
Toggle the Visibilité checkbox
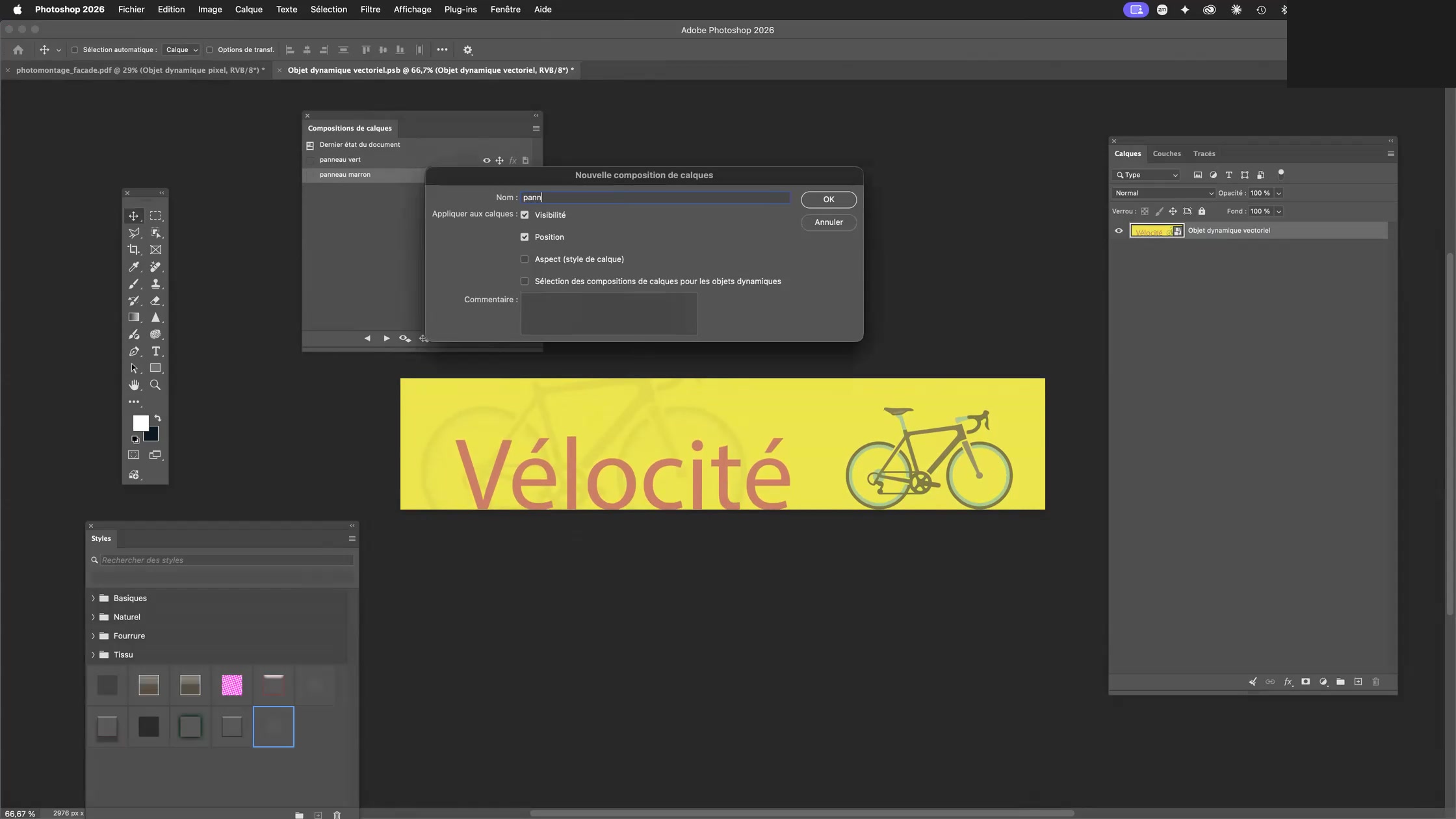[525, 215]
